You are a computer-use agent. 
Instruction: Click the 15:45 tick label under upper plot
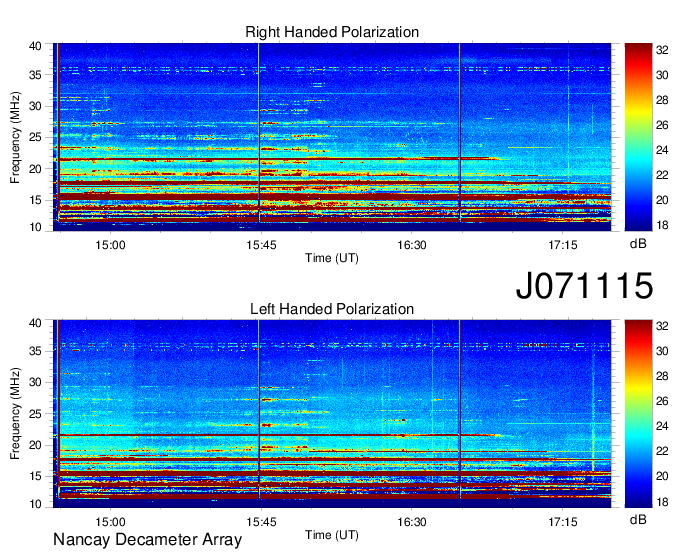click(261, 245)
